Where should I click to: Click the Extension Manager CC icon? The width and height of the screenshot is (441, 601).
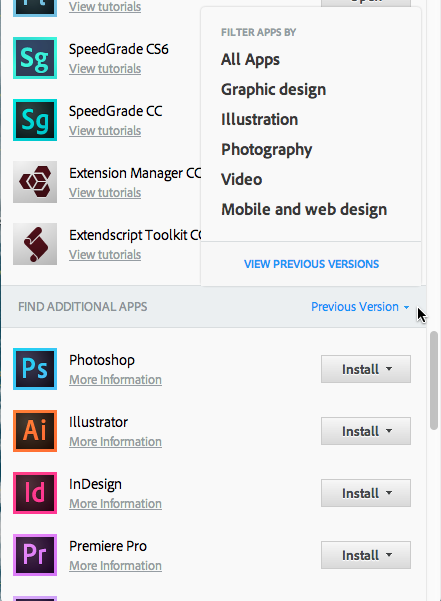[35, 182]
